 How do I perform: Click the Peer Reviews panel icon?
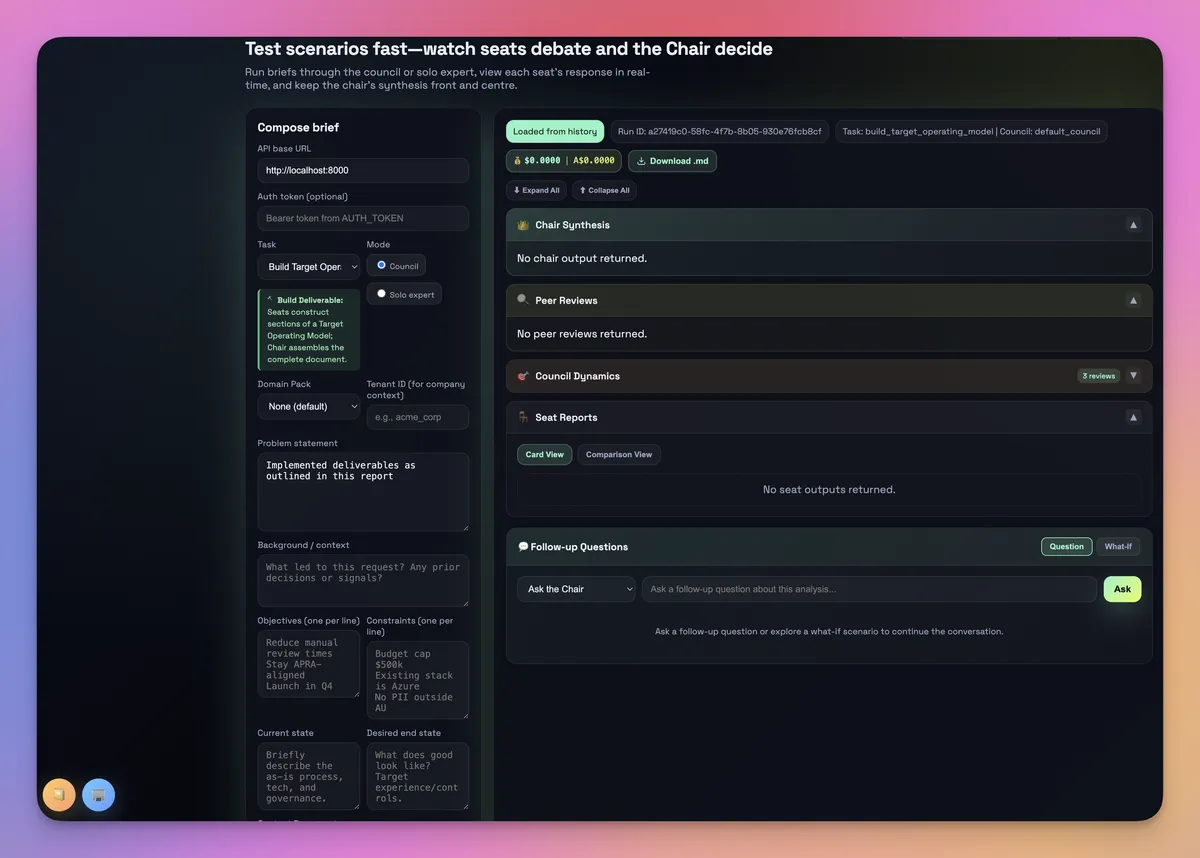(522, 299)
